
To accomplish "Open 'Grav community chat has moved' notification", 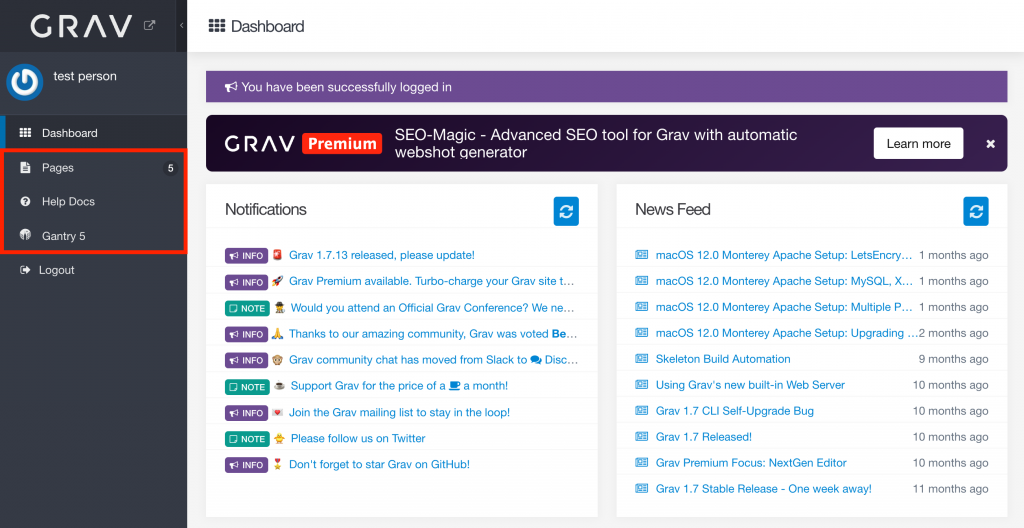I will [434, 359].
